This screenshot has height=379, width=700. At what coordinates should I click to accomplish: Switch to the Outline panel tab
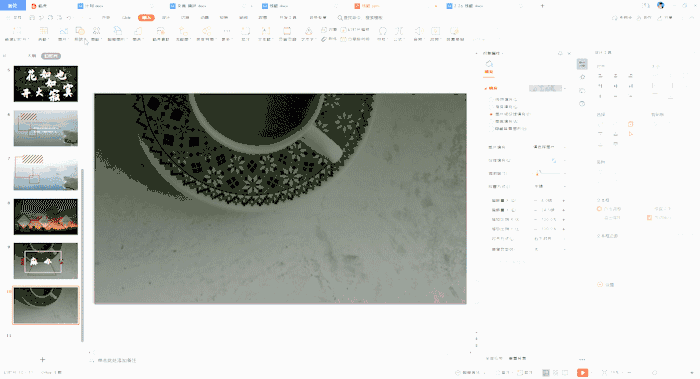tap(32, 56)
